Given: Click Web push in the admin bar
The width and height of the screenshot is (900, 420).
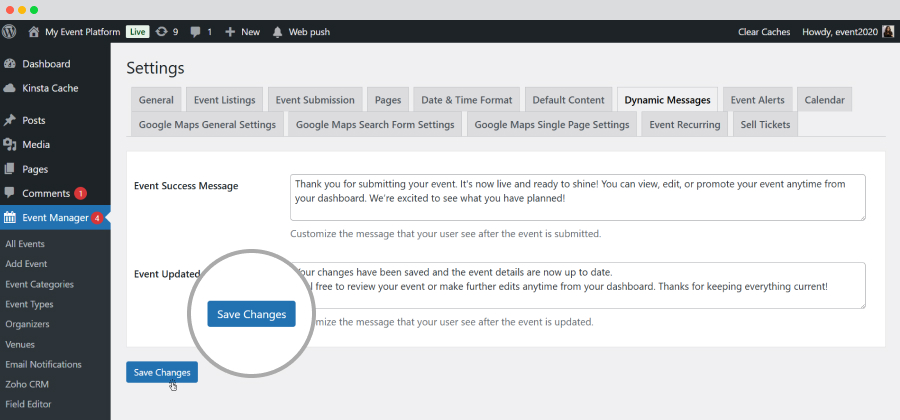Looking at the screenshot, I should pyautogui.click(x=309, y=32).
